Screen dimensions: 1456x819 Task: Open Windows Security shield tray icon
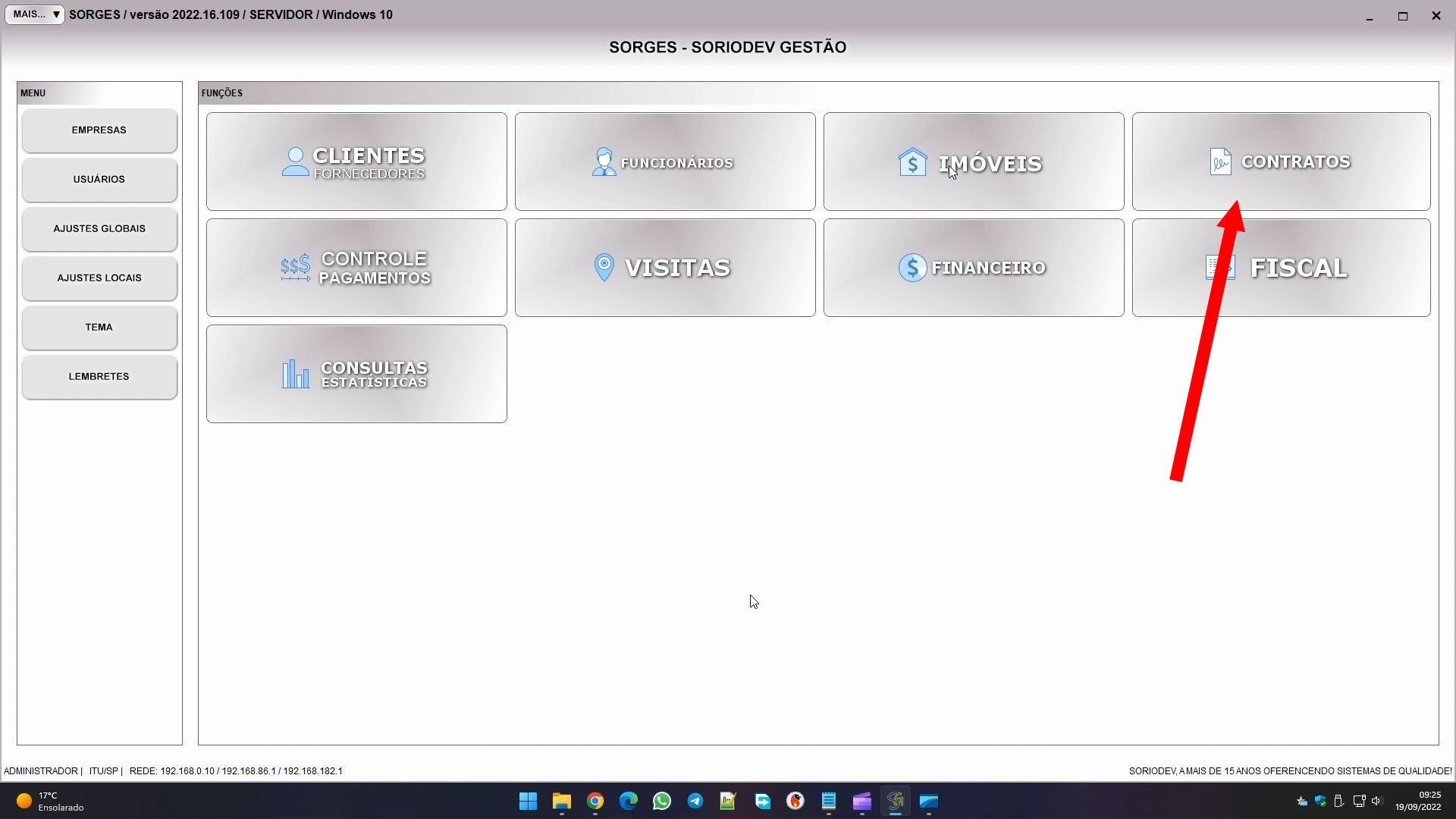(x=1320, y=801)
